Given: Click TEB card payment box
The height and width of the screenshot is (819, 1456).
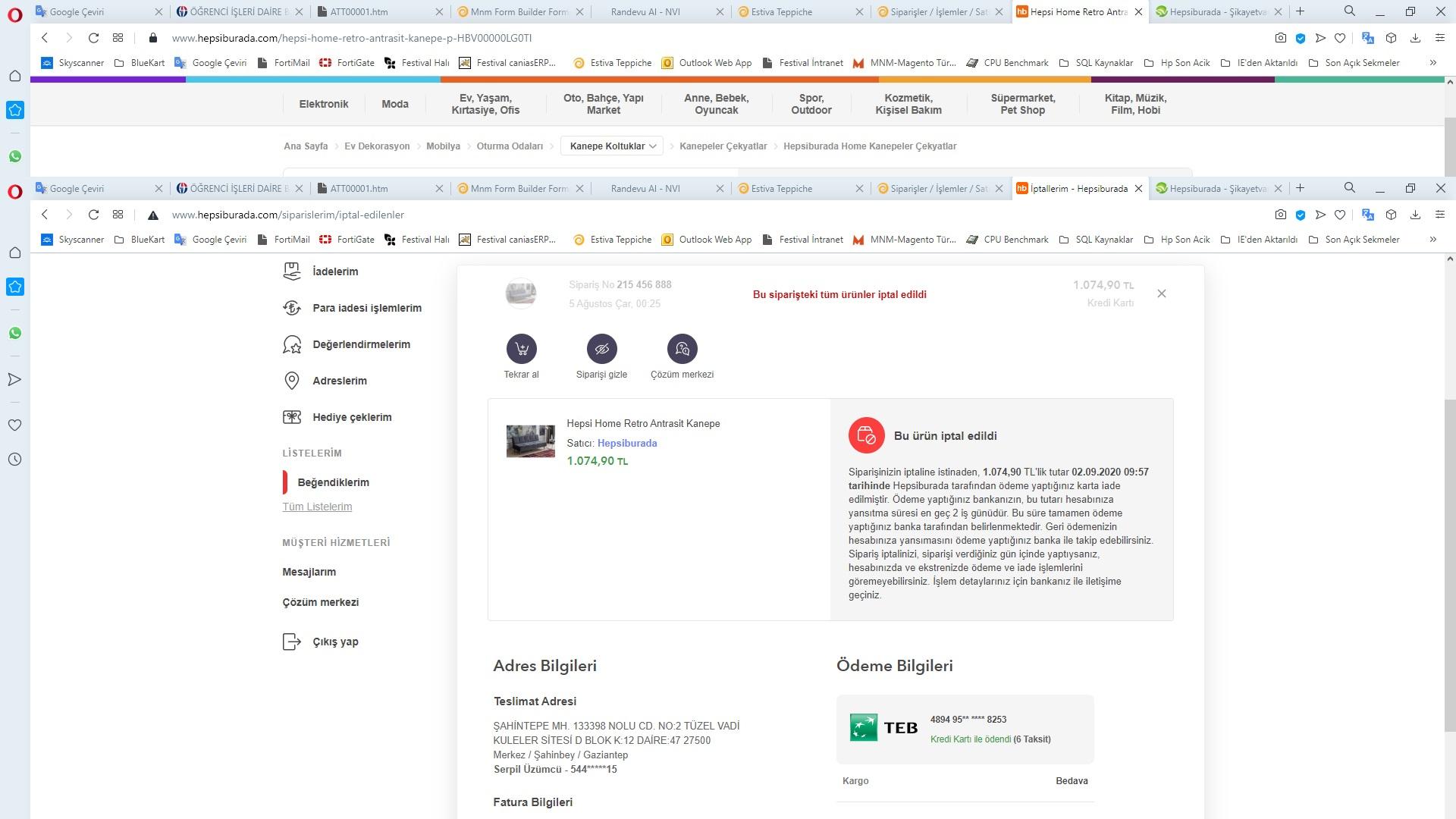Looking at the screenshot, I should 965,729.
